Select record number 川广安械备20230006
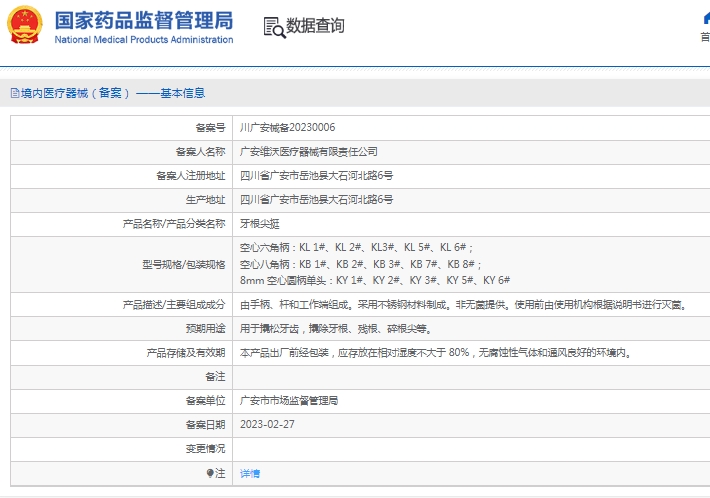The width and height of the screenshot is (710, 498). [288, 128]
